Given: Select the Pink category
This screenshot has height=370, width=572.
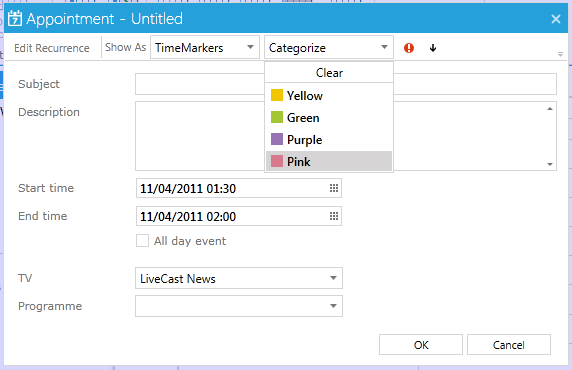Looking at the screenshot, I should 329,161.
